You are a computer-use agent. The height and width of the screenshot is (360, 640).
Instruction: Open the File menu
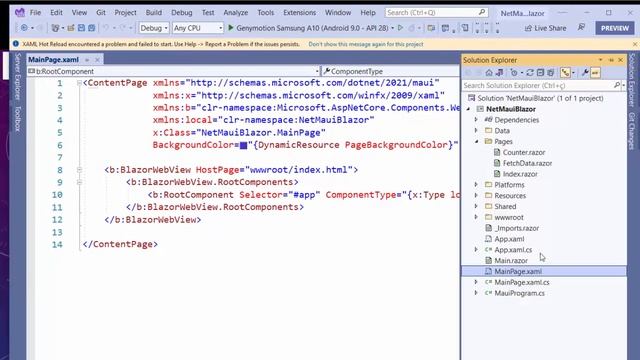35,13
